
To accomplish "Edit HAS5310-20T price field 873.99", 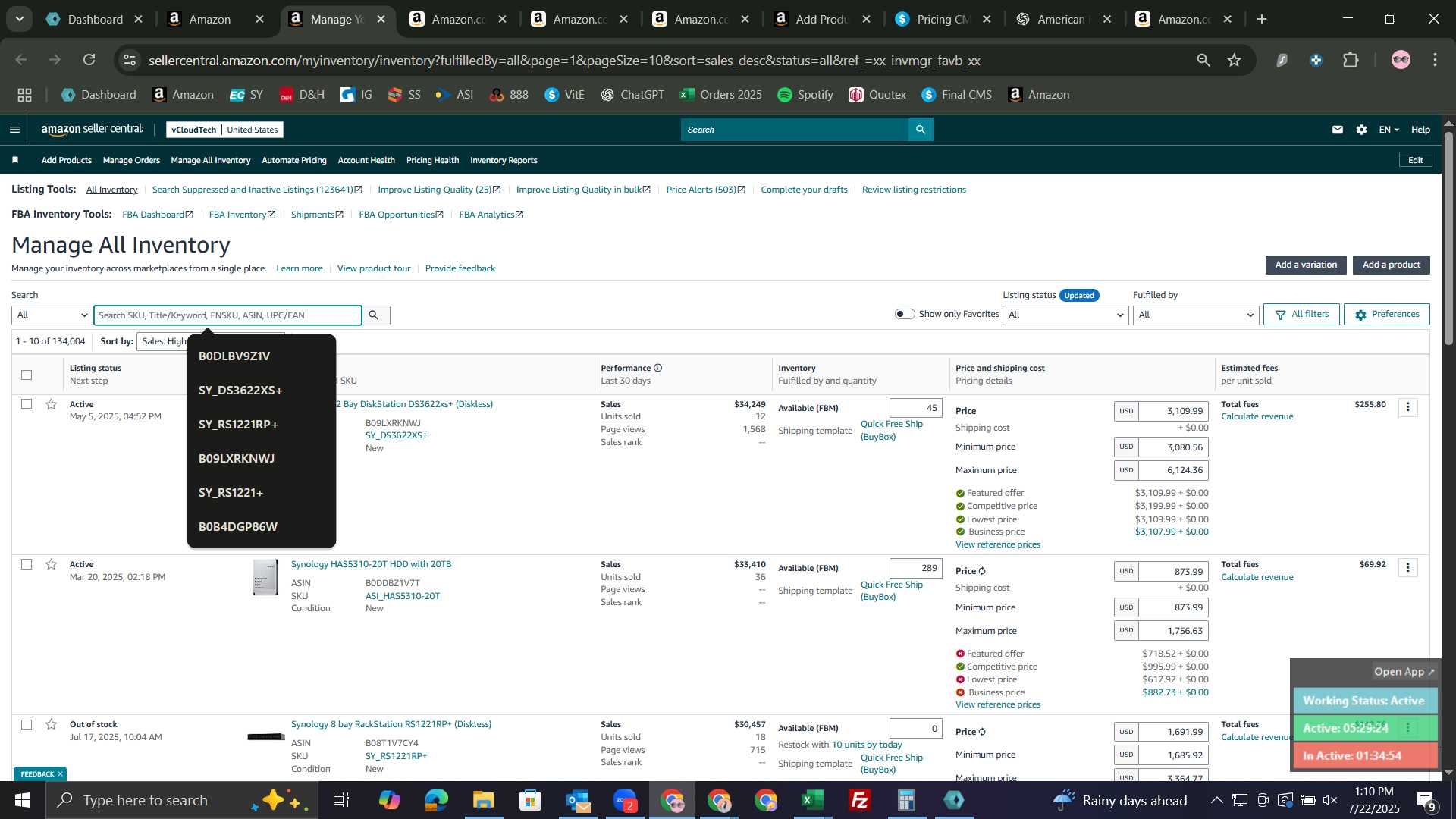I will pyautogui.click(x=1173, y=571).
